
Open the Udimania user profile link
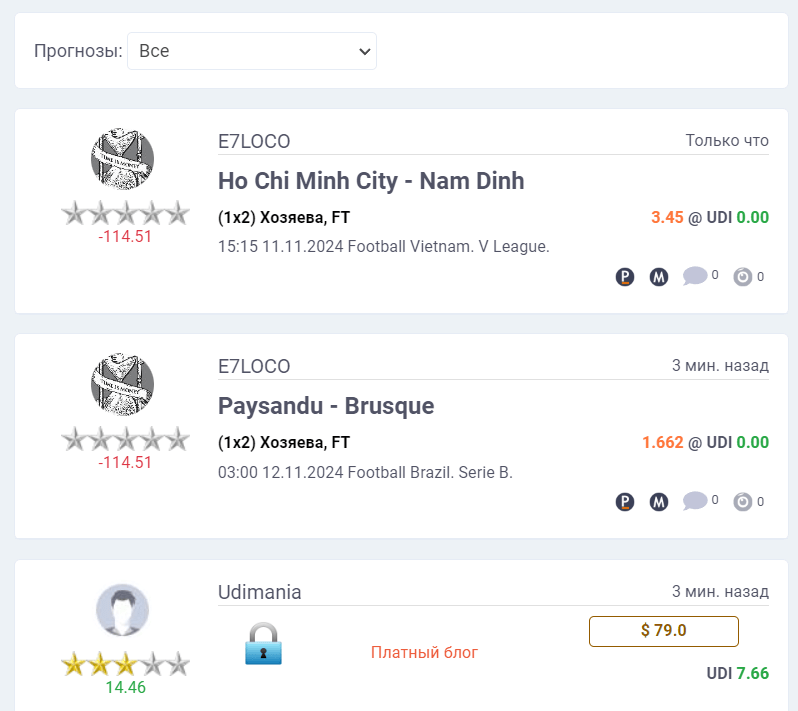coord(260,592)
